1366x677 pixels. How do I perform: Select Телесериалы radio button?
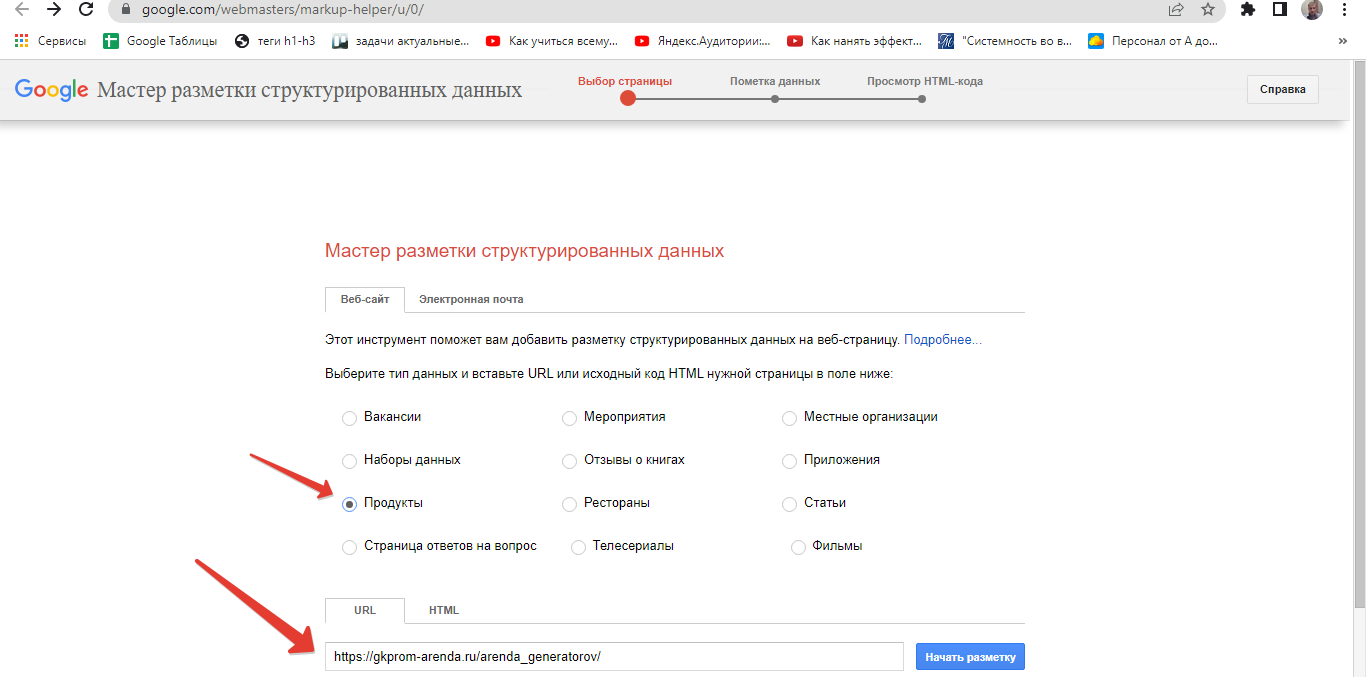(x=578, y=547)
